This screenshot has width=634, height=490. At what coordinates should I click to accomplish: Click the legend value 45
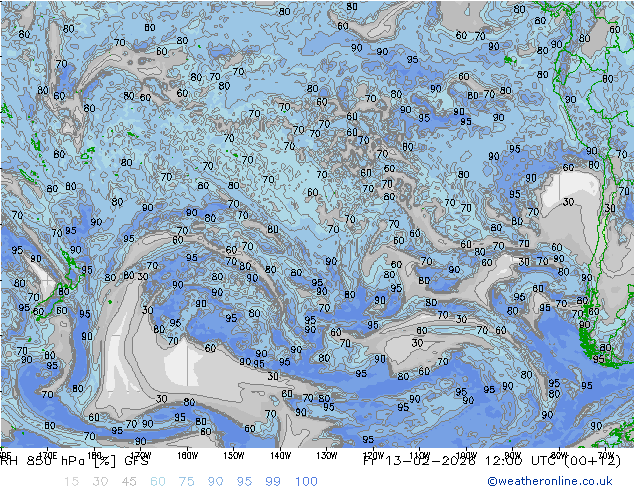click(x=129, y=481)
